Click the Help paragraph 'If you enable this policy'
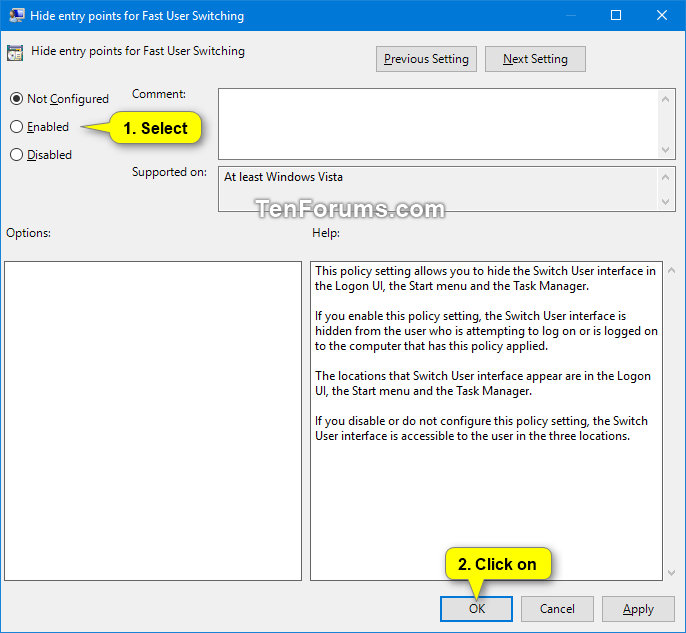686x633 pixels. pos(486,331)
